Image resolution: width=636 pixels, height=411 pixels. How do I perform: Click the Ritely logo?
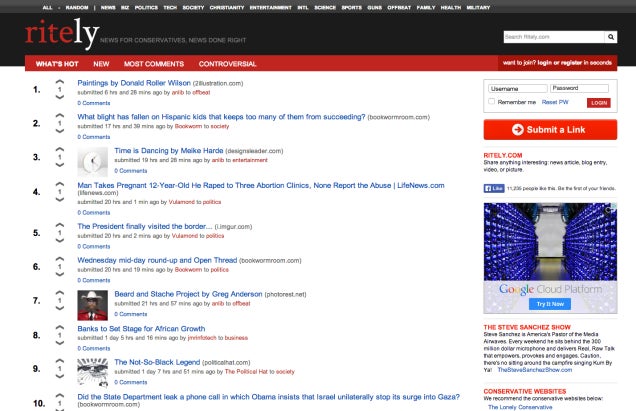[62, 36]
